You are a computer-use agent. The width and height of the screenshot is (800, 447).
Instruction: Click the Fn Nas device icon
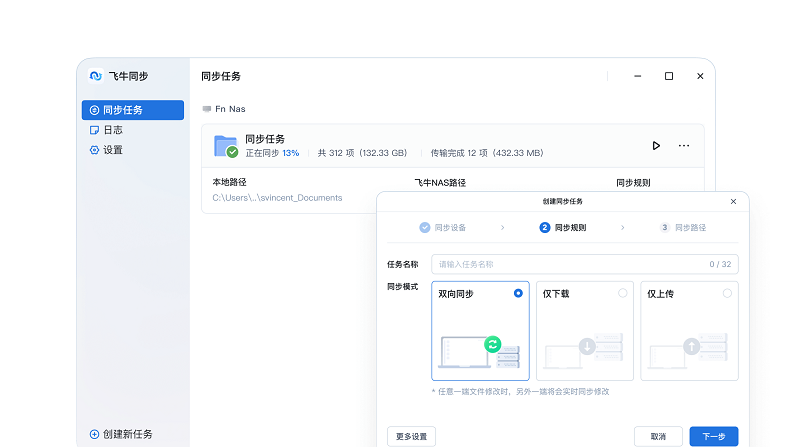click(206, 109)
